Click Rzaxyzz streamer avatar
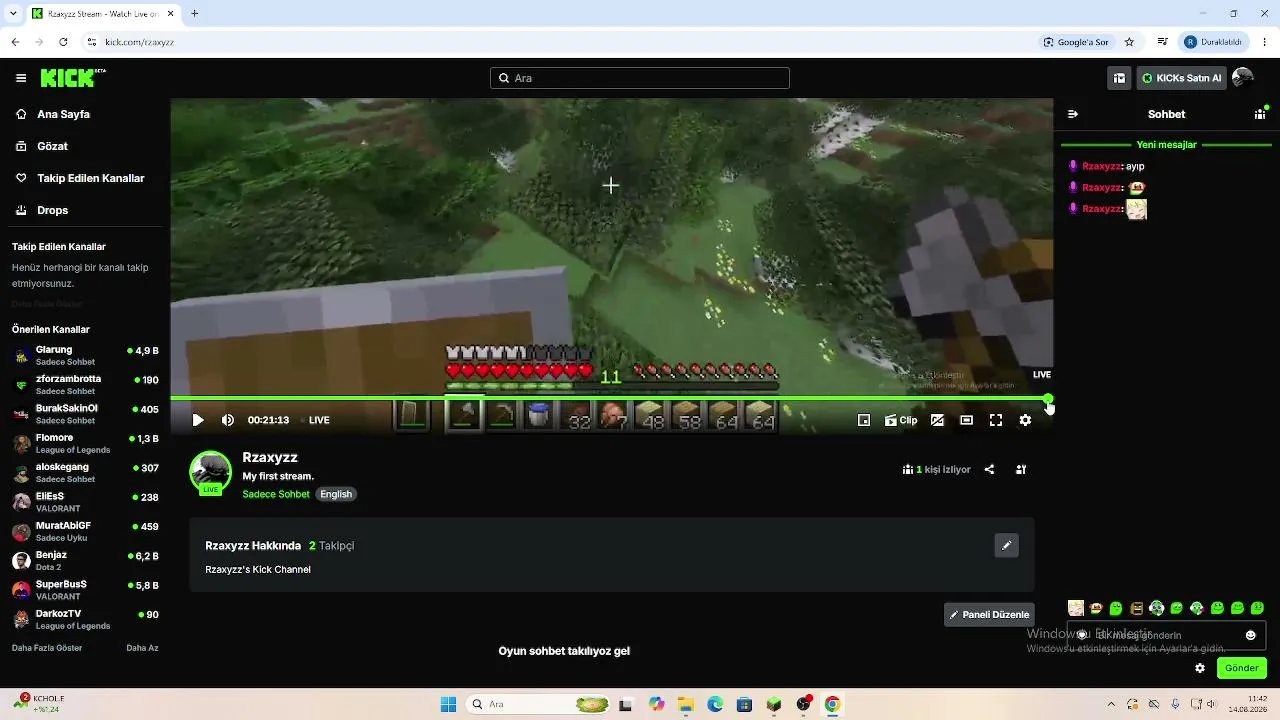This screenshot has height=720, width=1280. (x=210, y=472)
